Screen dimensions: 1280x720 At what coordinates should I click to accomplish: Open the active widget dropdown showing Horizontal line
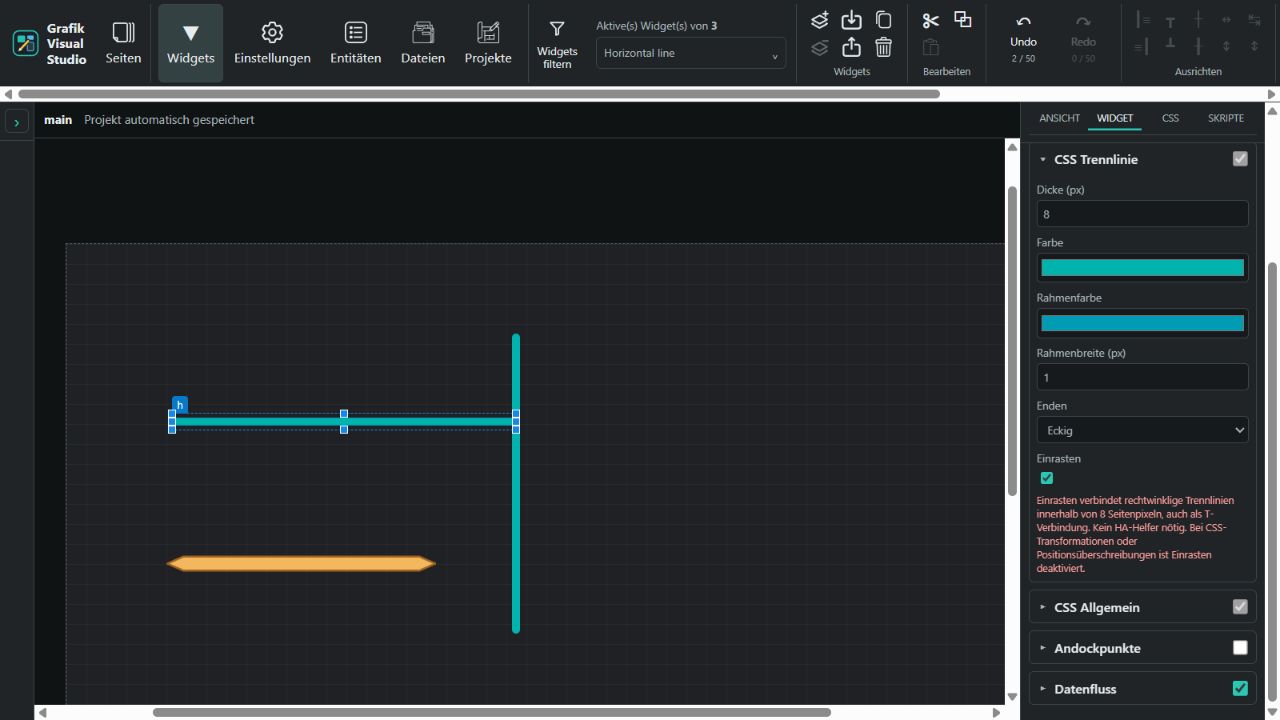click(x=691, y=54)
